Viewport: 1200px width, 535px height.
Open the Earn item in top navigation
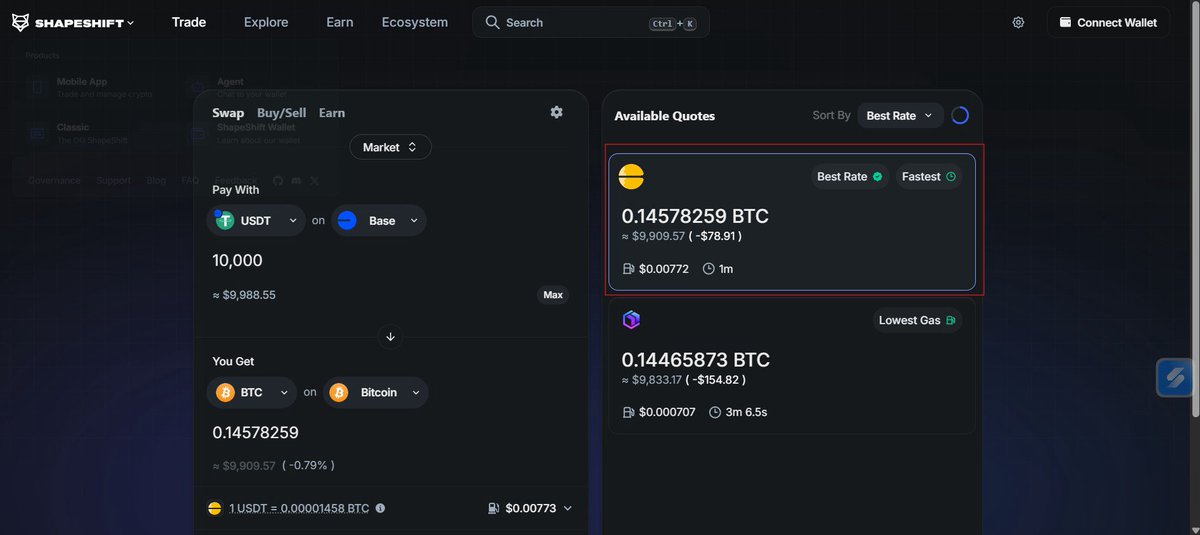[340, 22]
